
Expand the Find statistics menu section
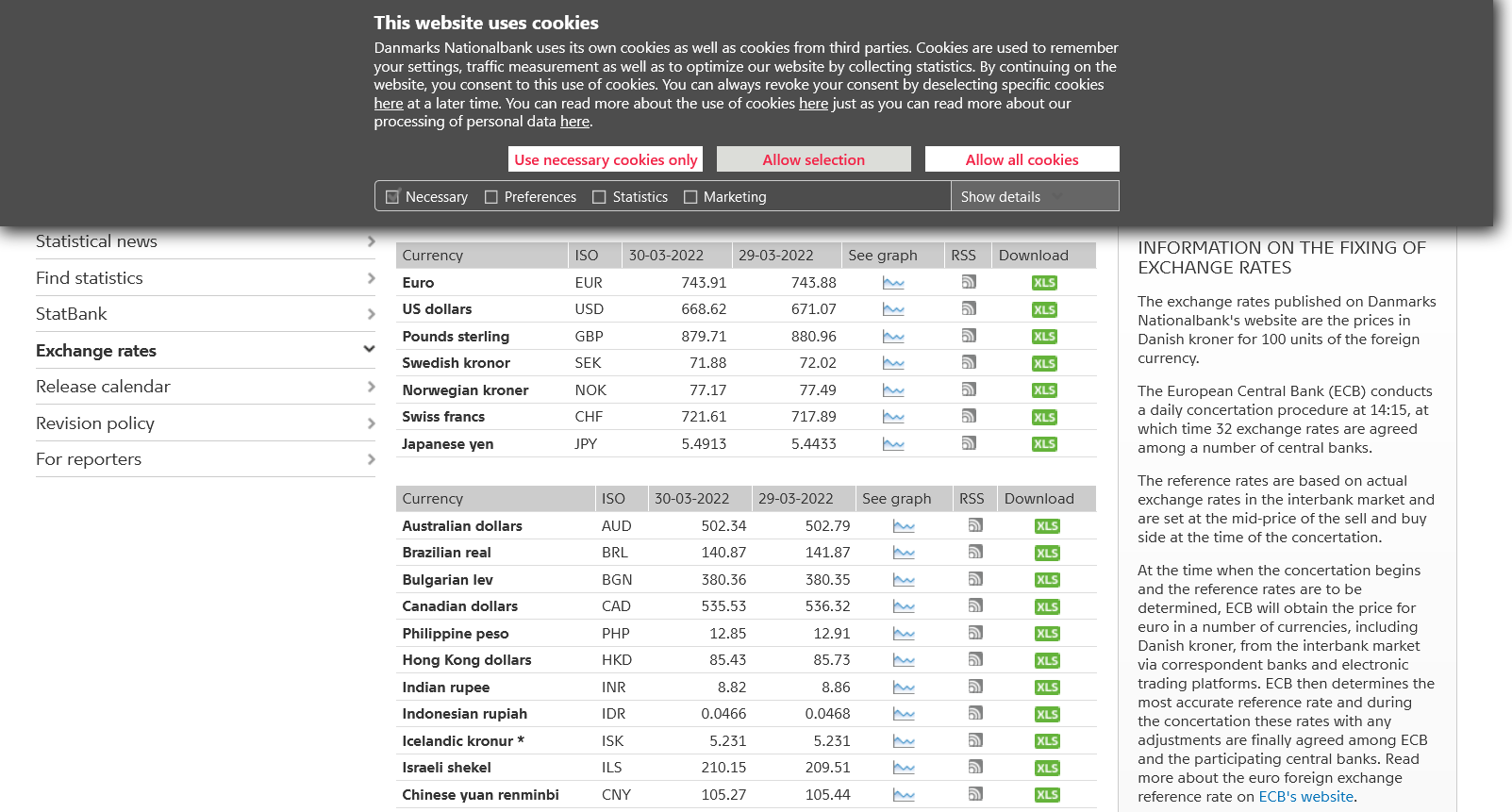click(371, 278)
